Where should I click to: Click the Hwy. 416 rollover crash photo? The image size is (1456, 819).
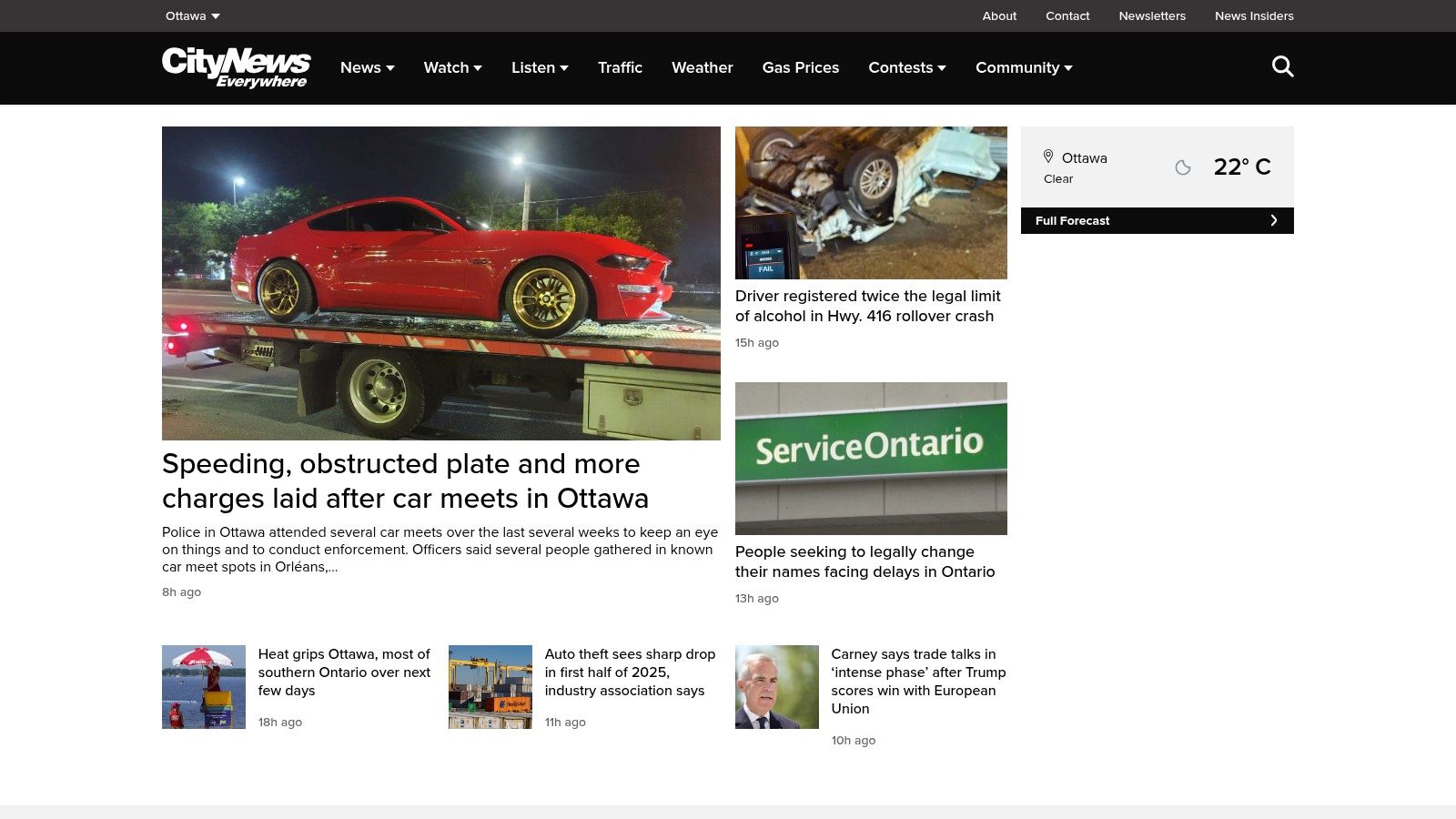click(x=871, y=202)
